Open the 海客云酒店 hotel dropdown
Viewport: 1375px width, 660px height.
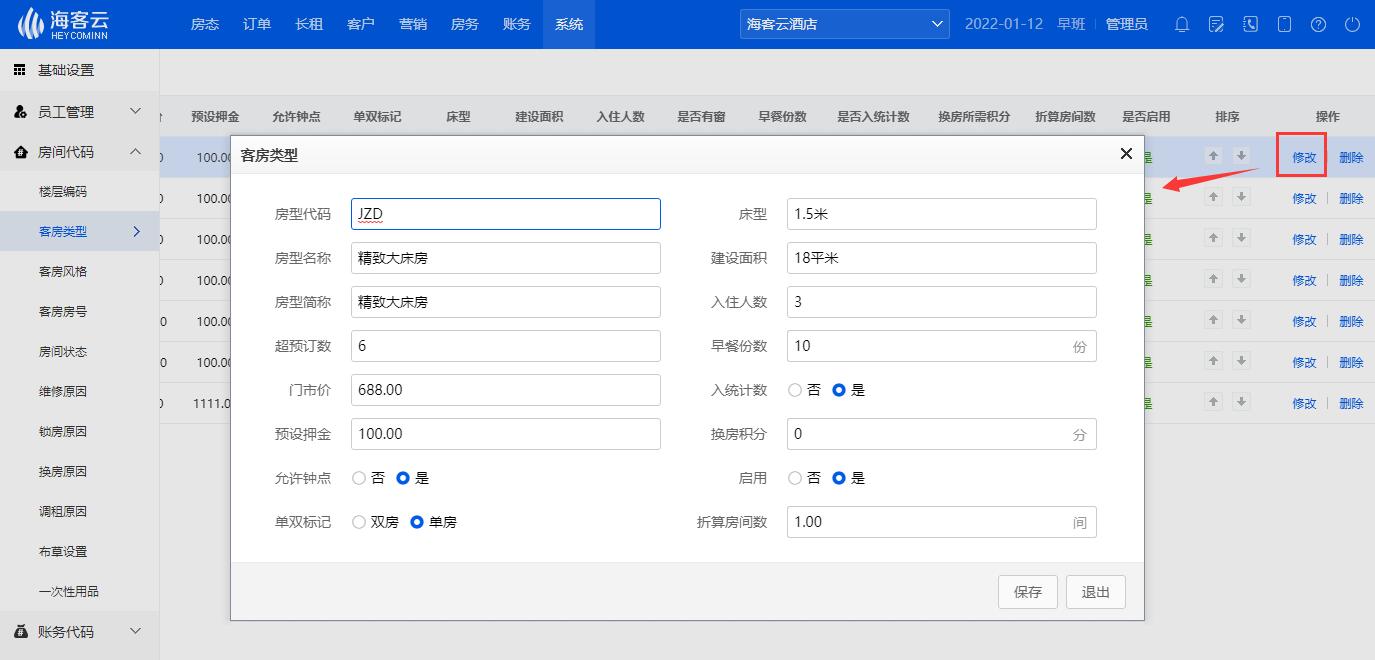coord(845,24)
